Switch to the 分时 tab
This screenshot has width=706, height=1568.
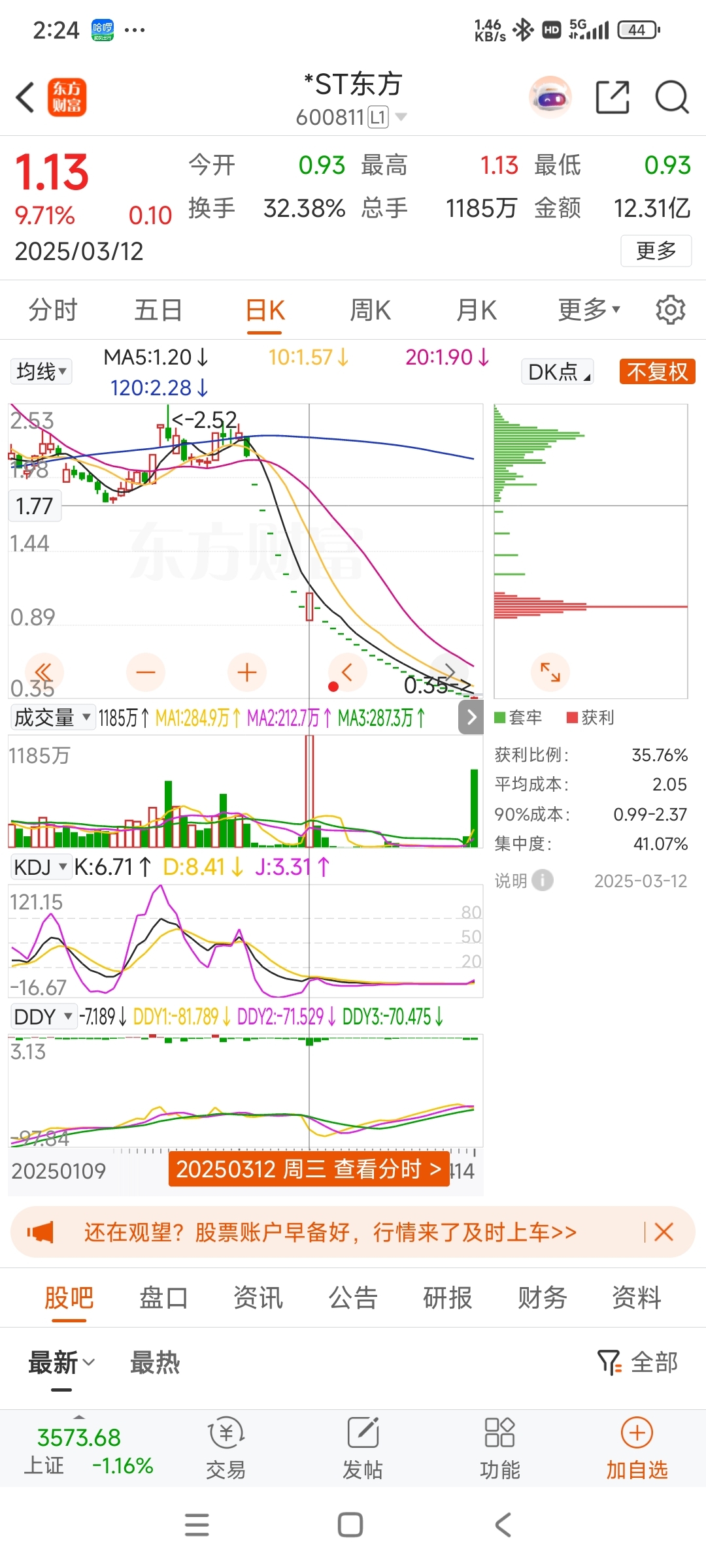53,310
